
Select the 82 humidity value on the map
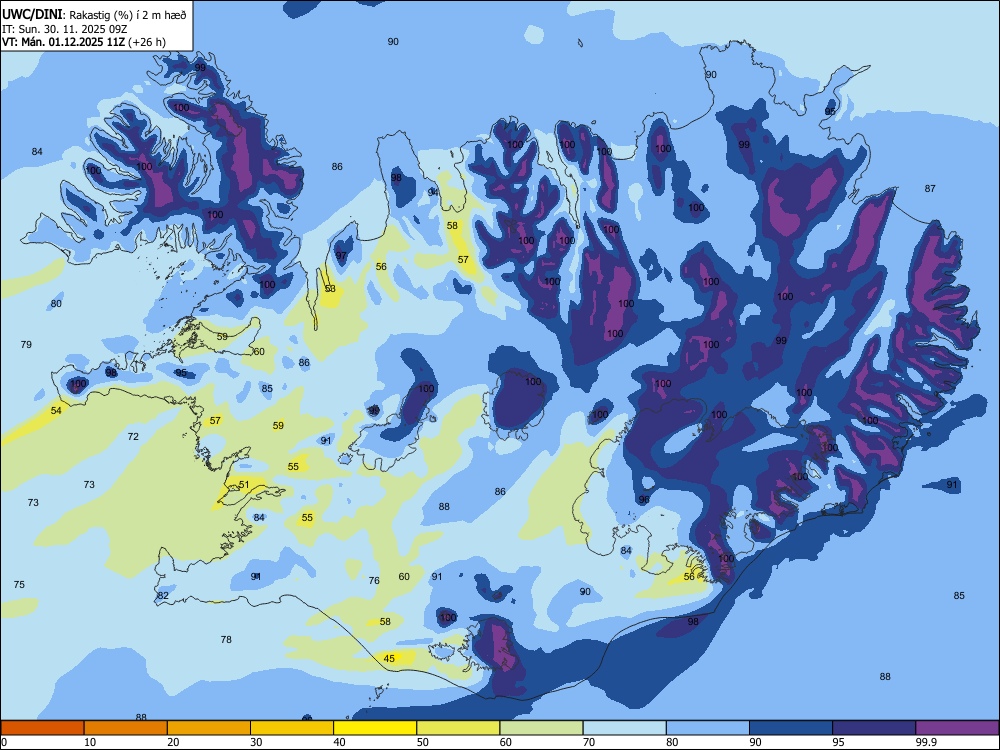tap(163, 596)
